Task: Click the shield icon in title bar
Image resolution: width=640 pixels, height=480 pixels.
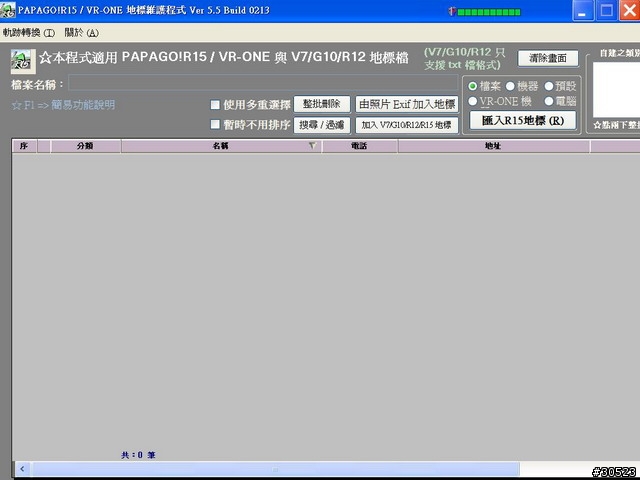Action: (452, 11)
